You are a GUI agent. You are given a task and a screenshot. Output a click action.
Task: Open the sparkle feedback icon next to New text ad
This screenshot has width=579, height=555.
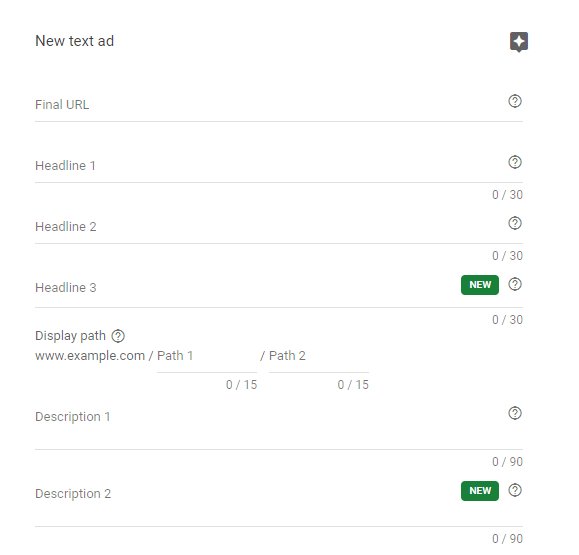click(518, 42)
